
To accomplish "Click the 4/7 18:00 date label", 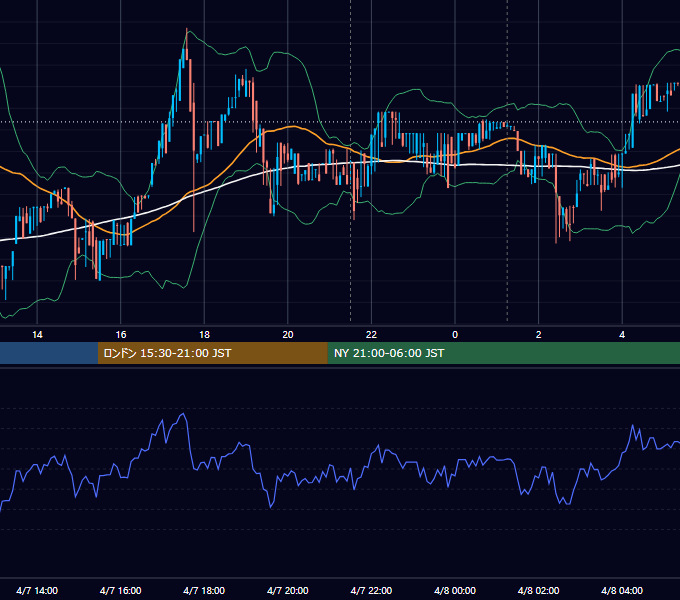I will (204, 590).
